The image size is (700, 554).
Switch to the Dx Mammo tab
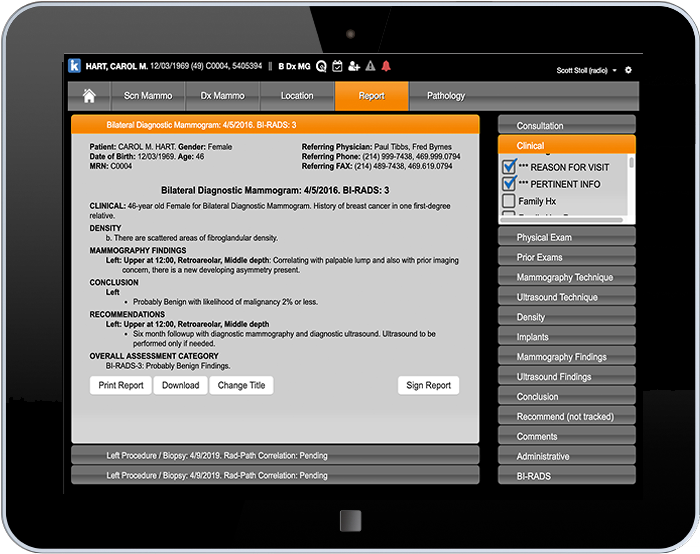tap(222, 96)
